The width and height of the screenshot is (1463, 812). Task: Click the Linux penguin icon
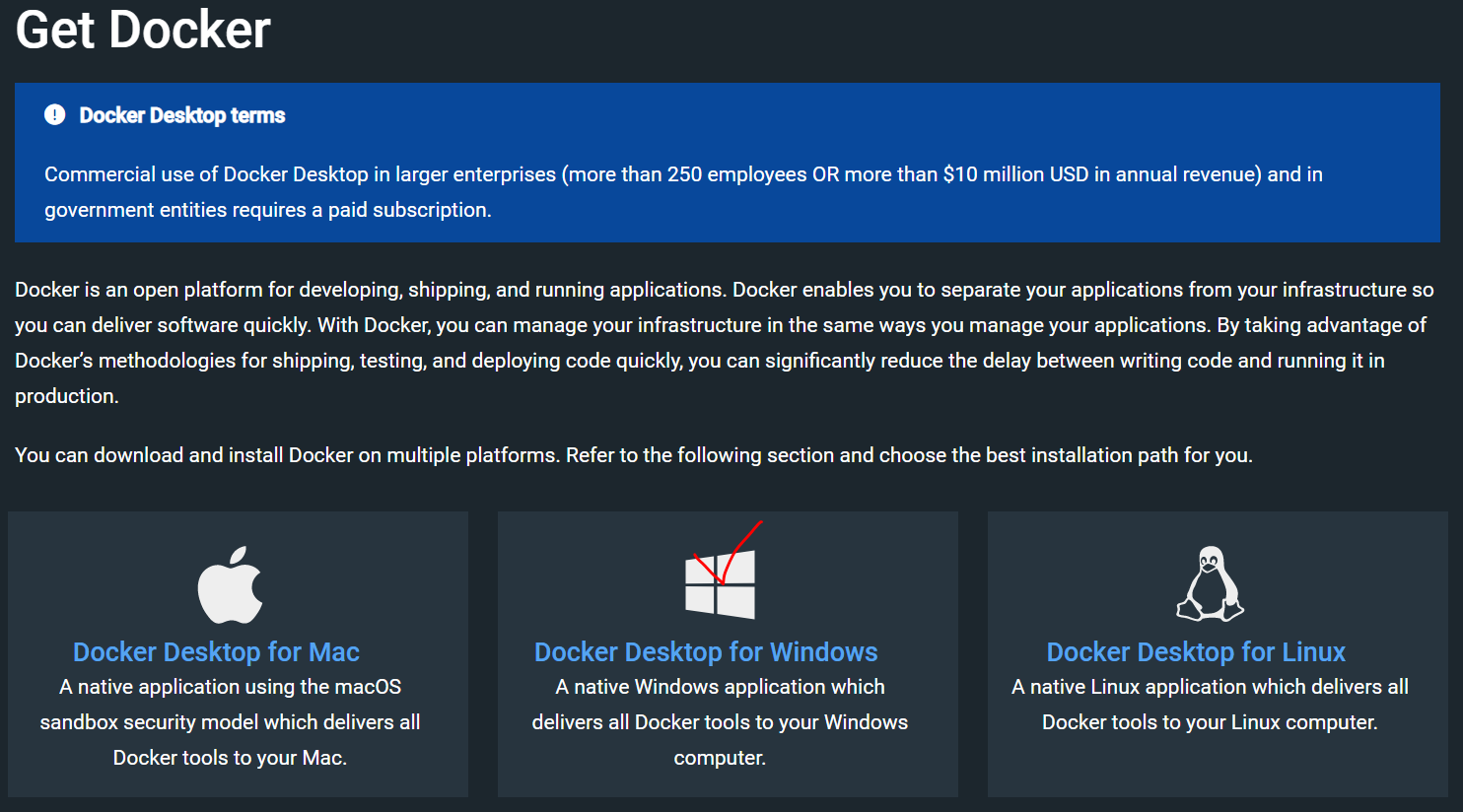pyautogui.click(x=1210, y=584)
